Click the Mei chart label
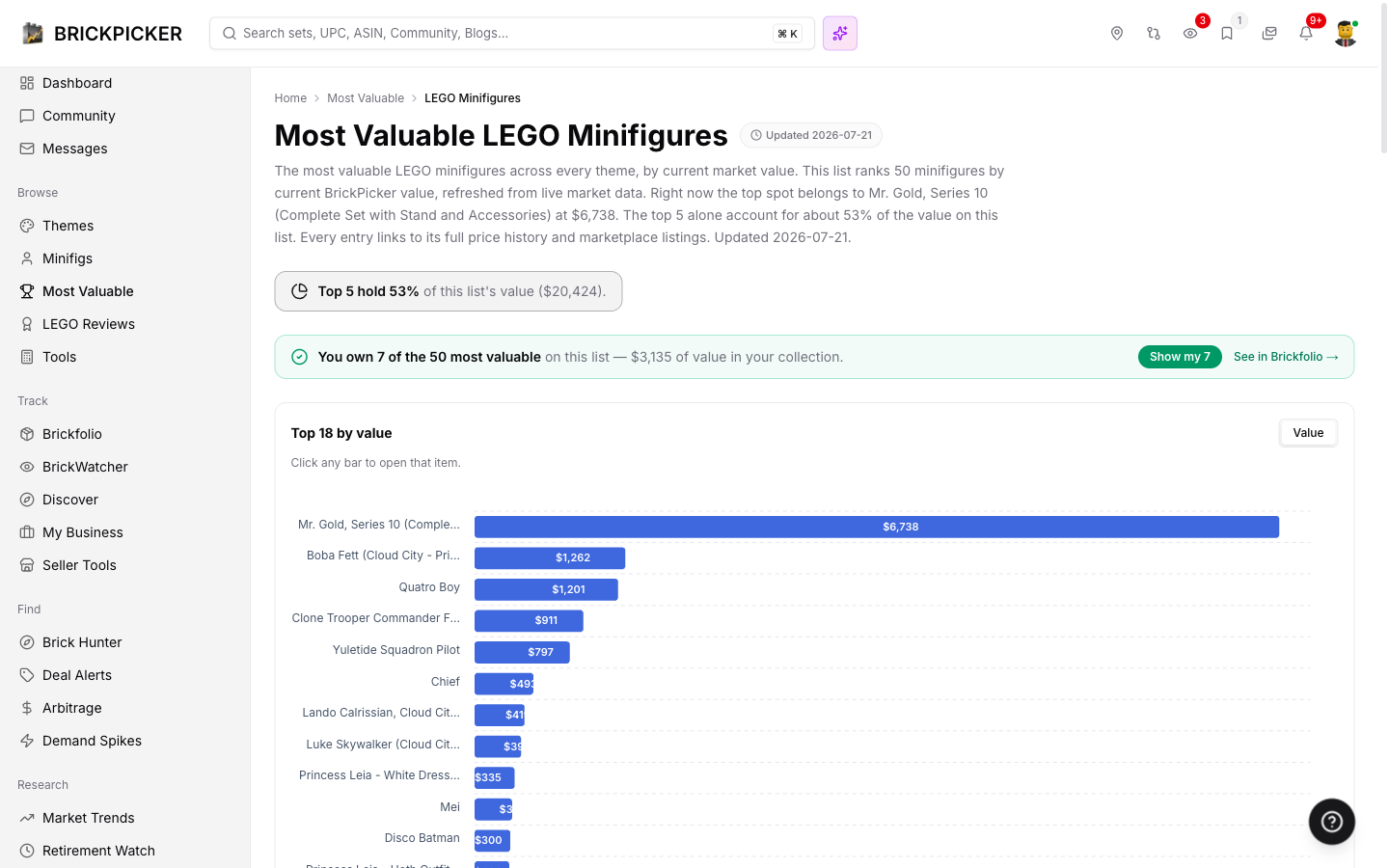Viewport: 1389px width, 868px height. coord(449,807)
